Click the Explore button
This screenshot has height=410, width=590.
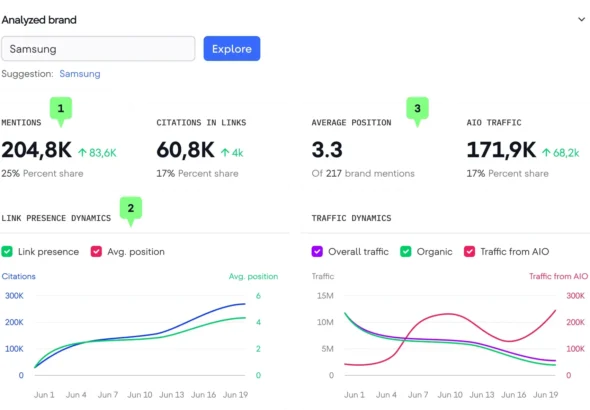[232, 49]
